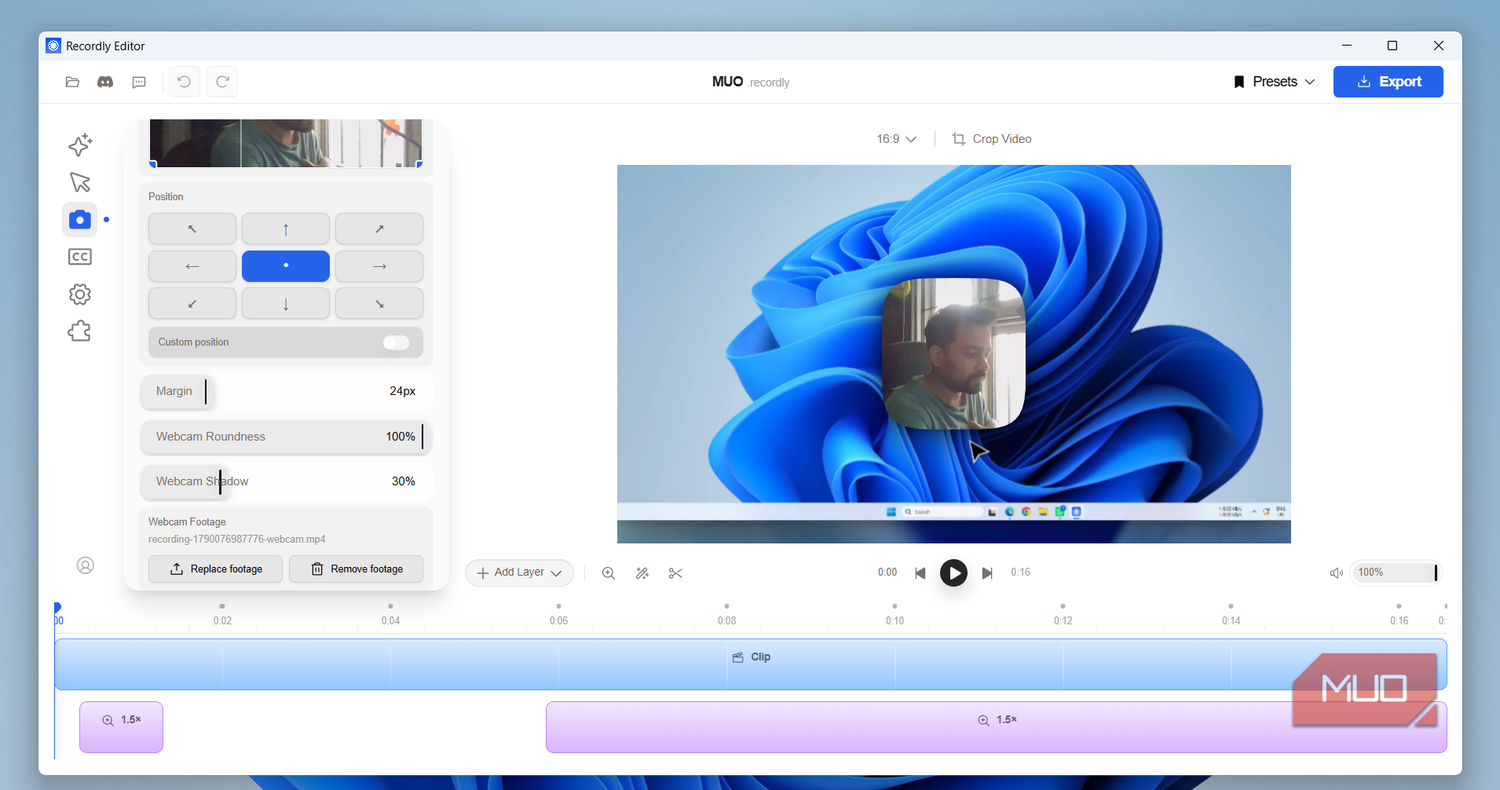The height and width of the screenshot is (790, 1500).
Task: Click the Webcam Roundness slider
Action: tap(286, 436)
